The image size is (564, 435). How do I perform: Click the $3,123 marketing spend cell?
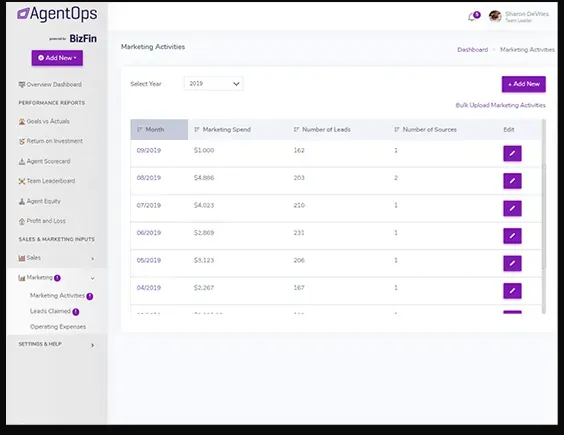(x=204, y=260)
